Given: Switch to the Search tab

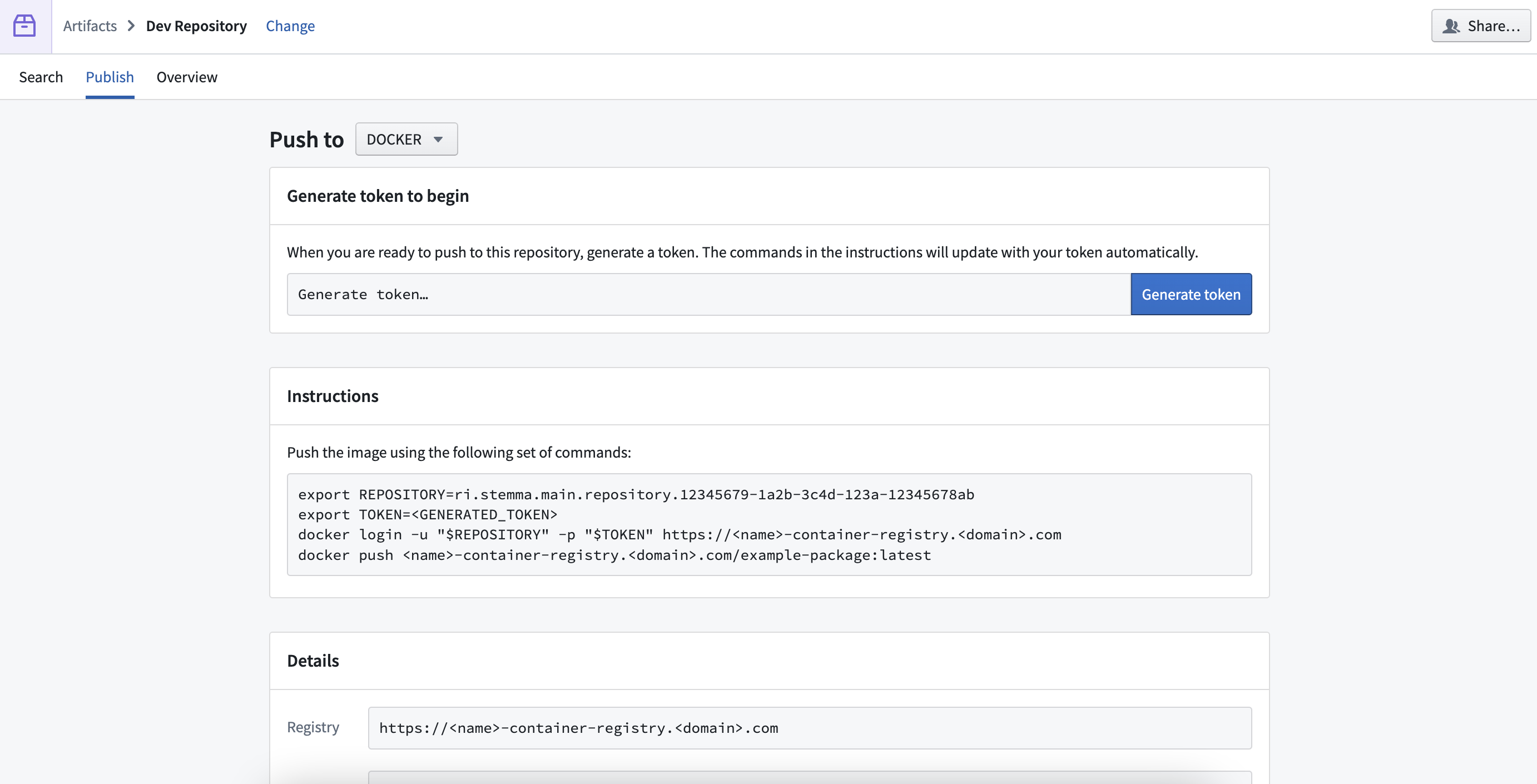Looking at the screenshot, I should [41, 77].
